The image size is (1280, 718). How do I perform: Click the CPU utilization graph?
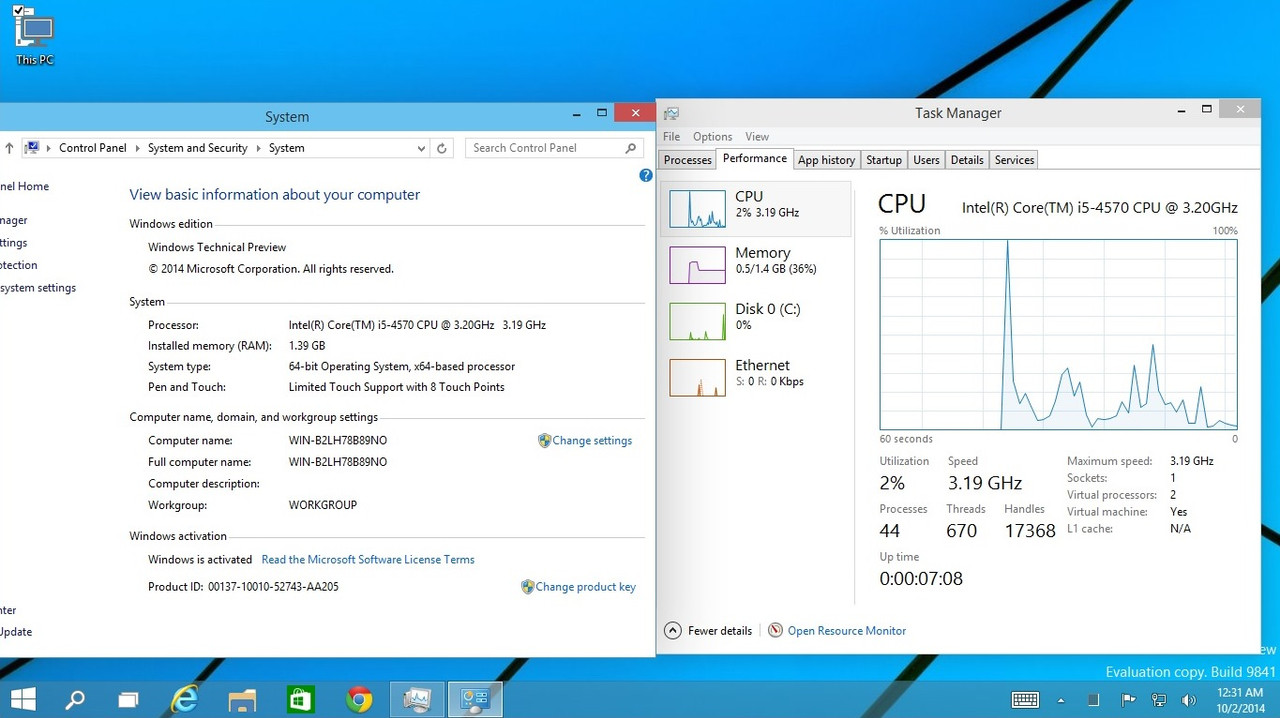pos(1058,334)
